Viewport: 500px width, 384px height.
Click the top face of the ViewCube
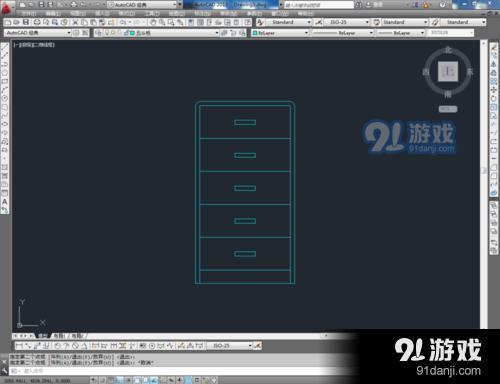click(x=448, y=71)
